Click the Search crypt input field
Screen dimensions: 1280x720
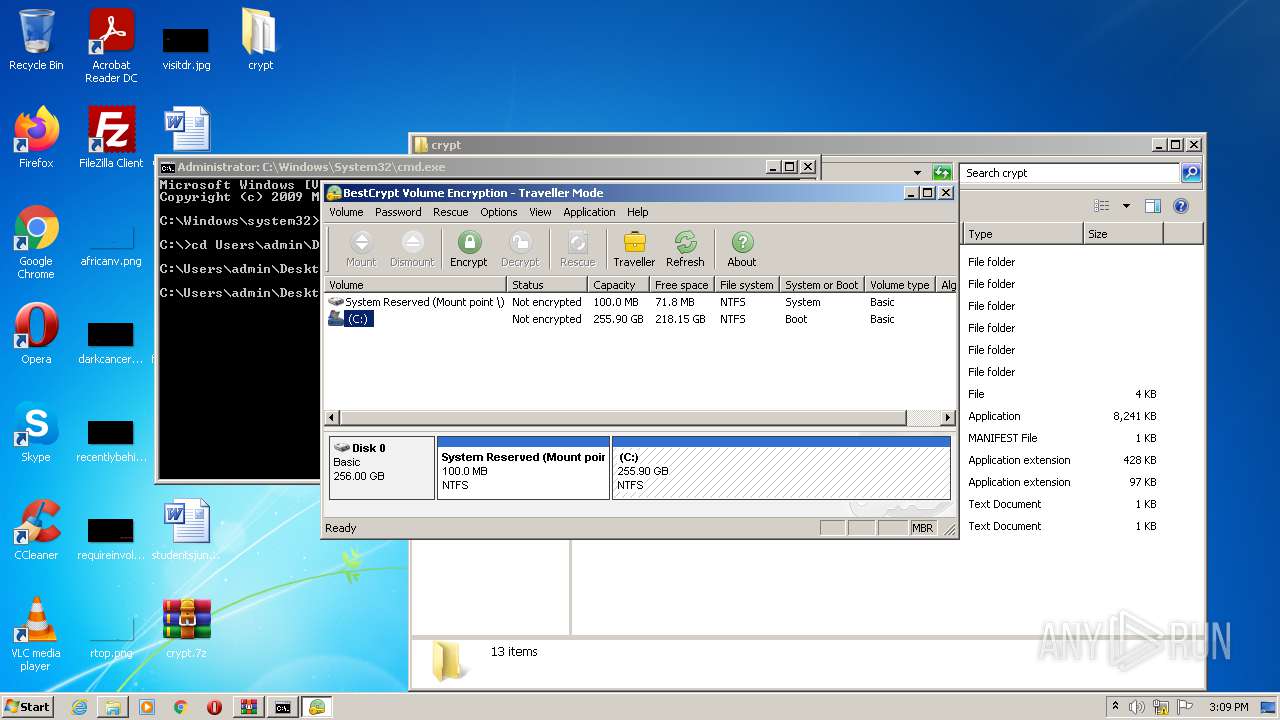point(1069,173)
